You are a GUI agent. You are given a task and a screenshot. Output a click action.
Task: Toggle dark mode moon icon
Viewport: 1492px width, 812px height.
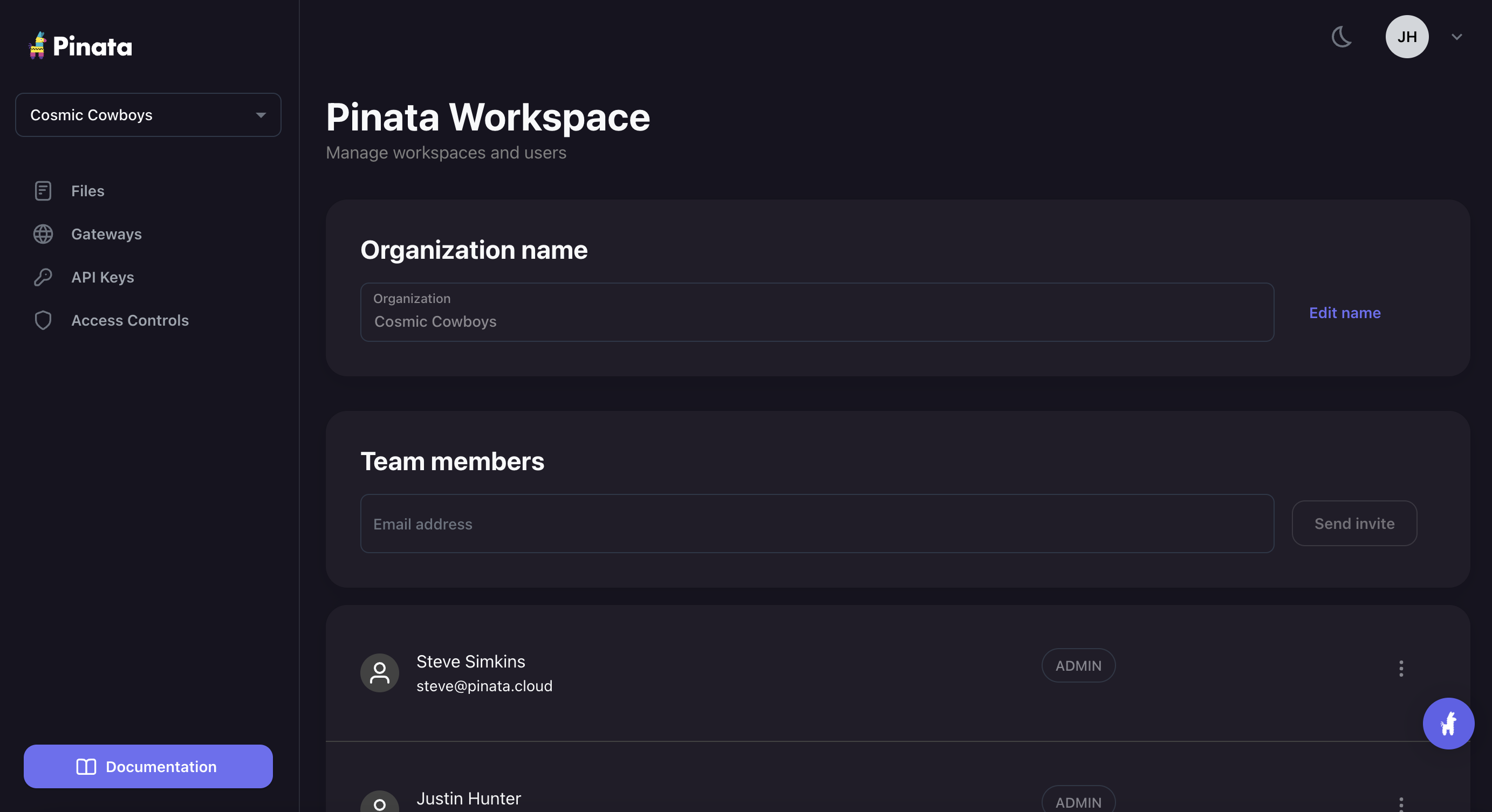pyautogui.click(x=1342, y=37)
